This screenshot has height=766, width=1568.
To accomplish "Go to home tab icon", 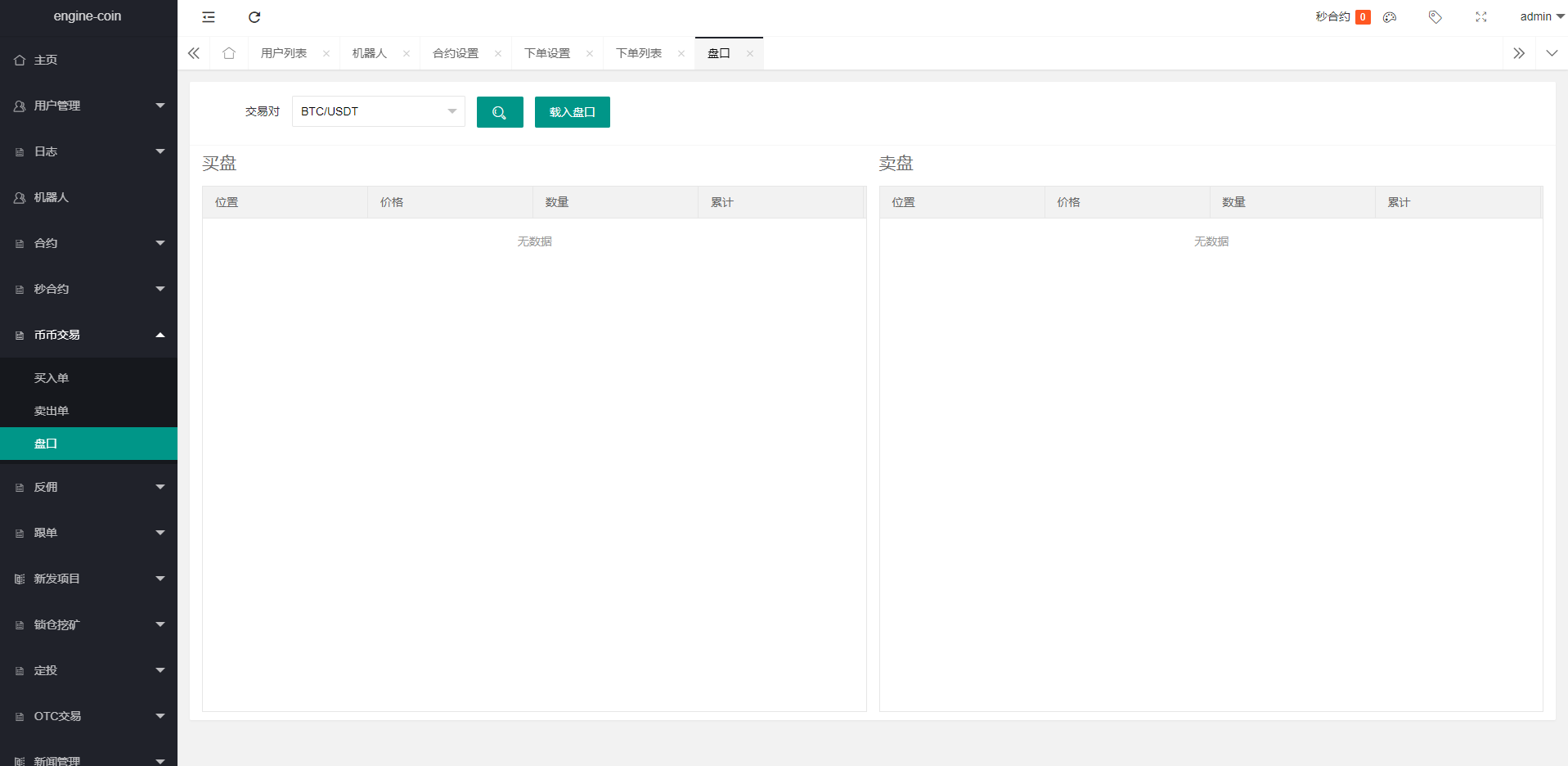I will [229, 53].
